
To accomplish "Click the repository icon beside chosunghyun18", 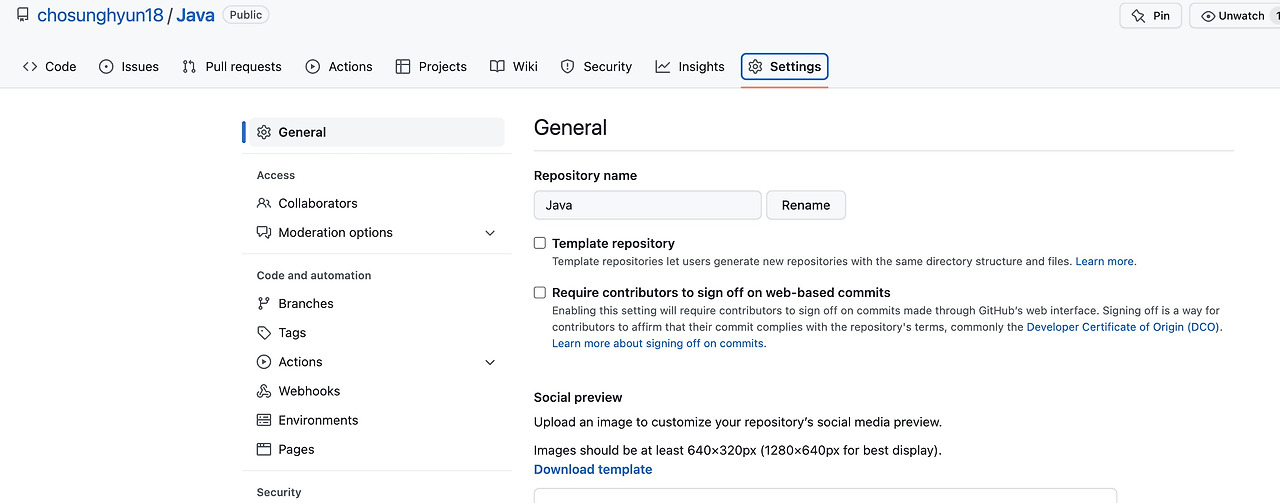I will click(22, 15).
